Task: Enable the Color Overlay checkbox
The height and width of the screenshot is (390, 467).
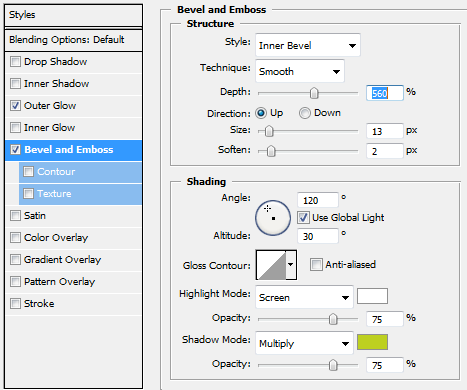Action: click(15, 238)
